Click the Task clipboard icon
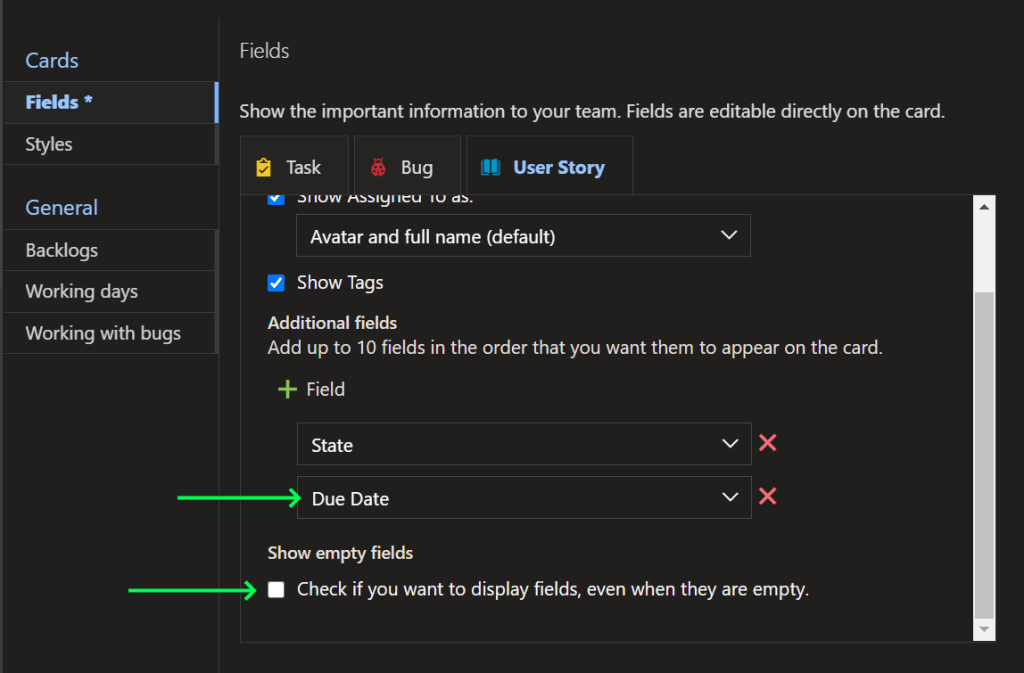The height and width of the screenshot is (673, 1024). [263, 167]
